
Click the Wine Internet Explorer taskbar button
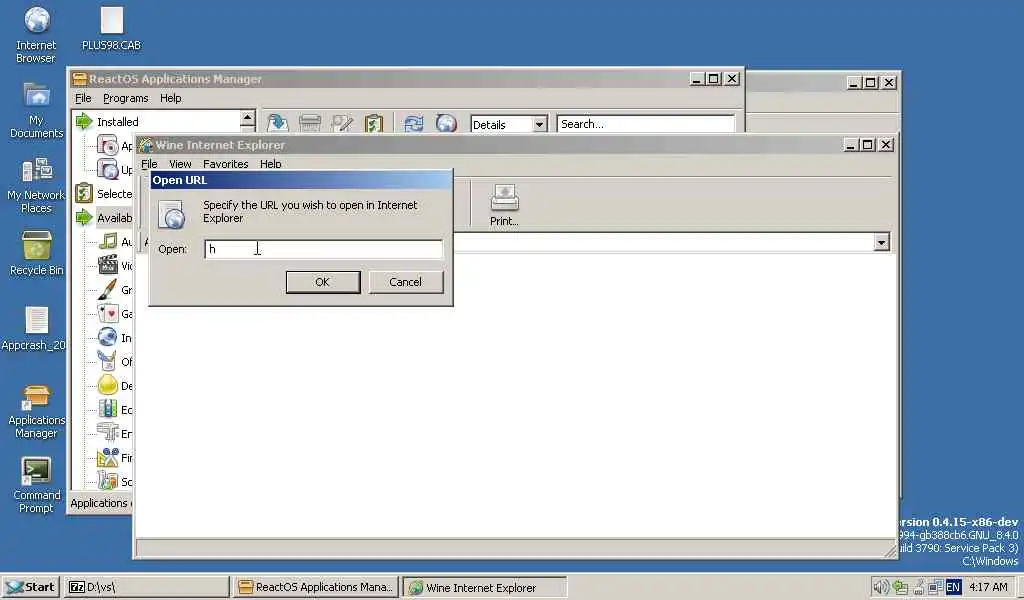coord(485,587)
